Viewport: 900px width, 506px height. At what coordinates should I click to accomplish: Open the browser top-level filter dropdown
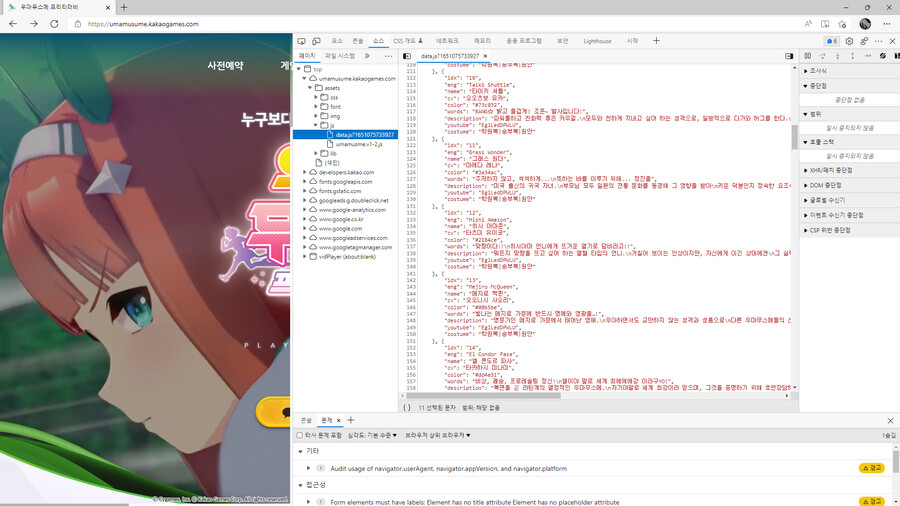(438, 435)
